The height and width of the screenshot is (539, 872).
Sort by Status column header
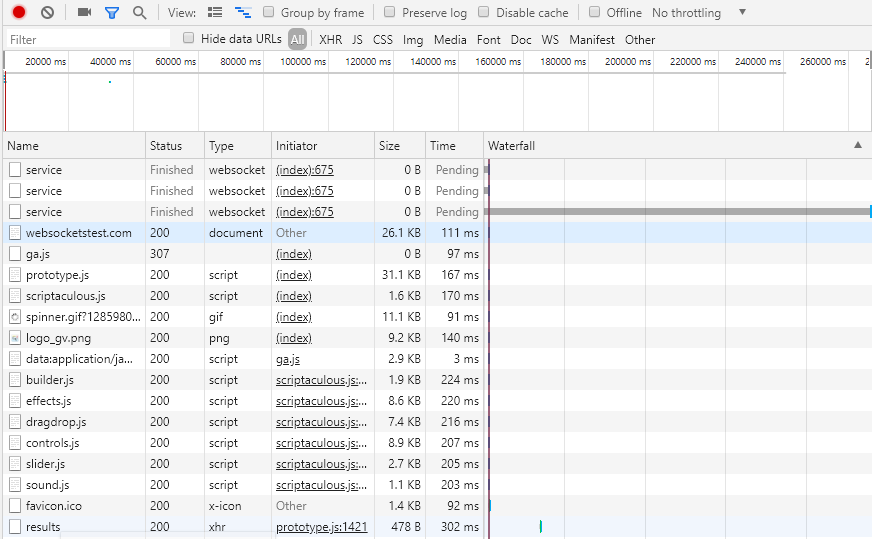175,146
